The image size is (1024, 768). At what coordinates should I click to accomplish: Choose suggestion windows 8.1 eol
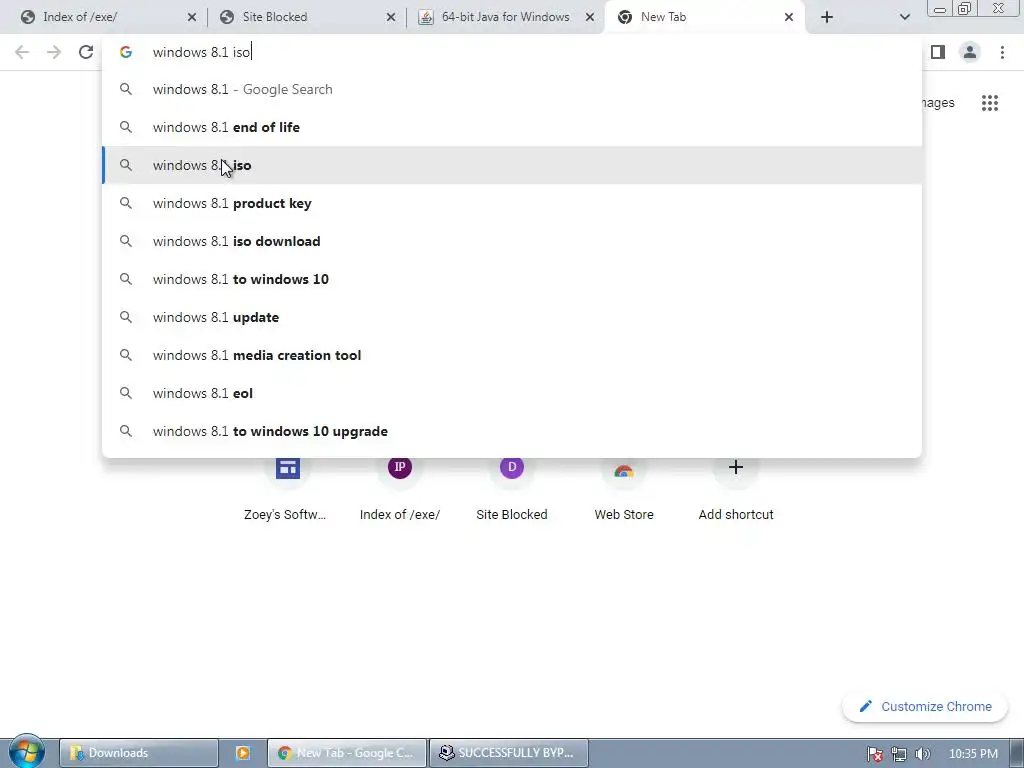(x=512, y=393)
